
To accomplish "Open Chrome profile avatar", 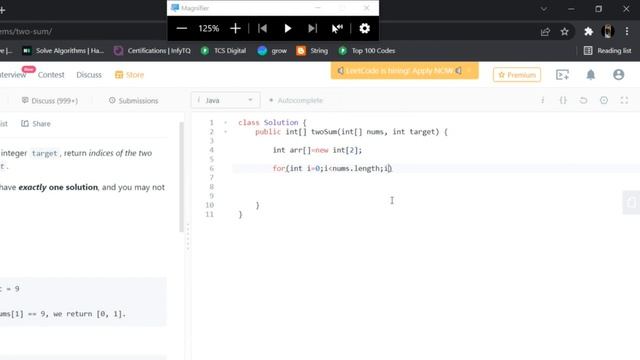I will tap(608, 31).
